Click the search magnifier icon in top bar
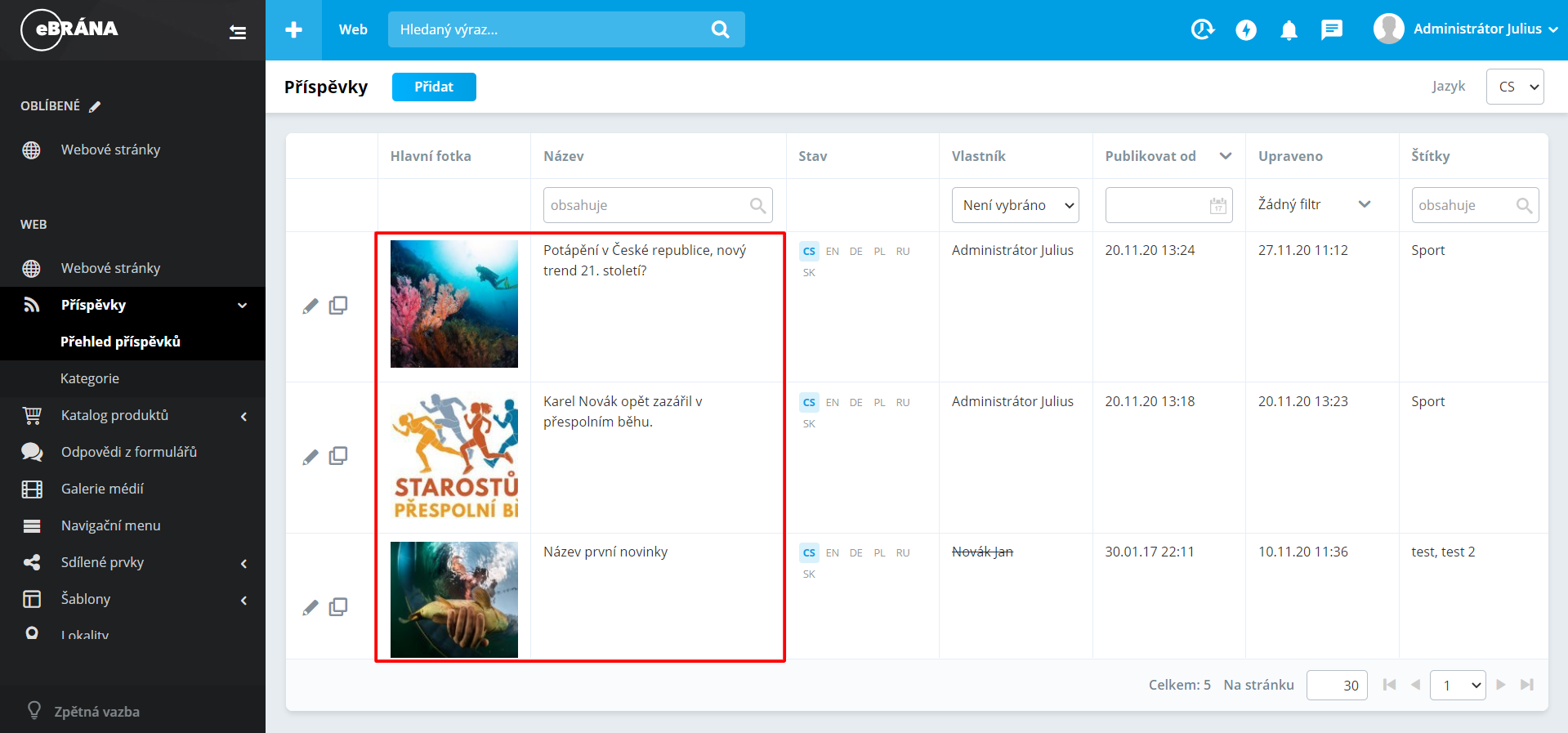 (x=720, y=29)
